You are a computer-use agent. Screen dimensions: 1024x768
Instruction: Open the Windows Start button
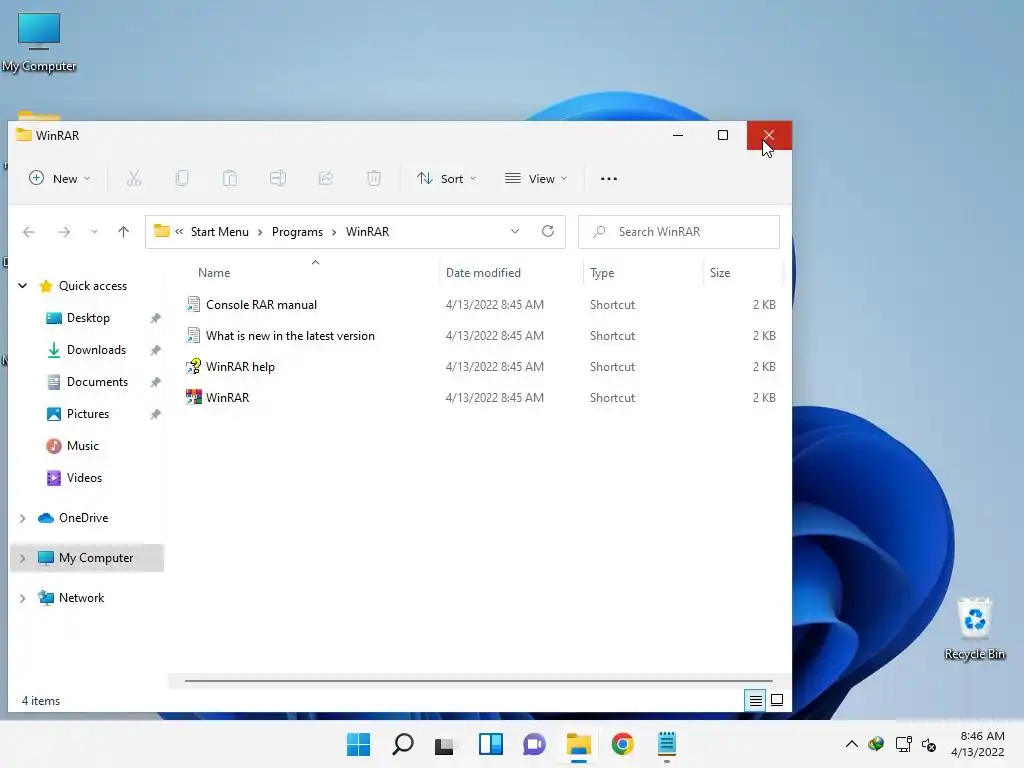359,744
